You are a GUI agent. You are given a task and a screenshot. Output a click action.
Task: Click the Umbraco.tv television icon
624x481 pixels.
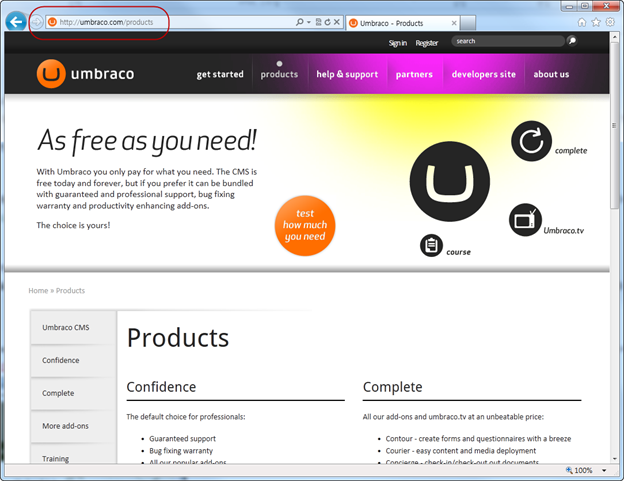click(x=525, y=220)
